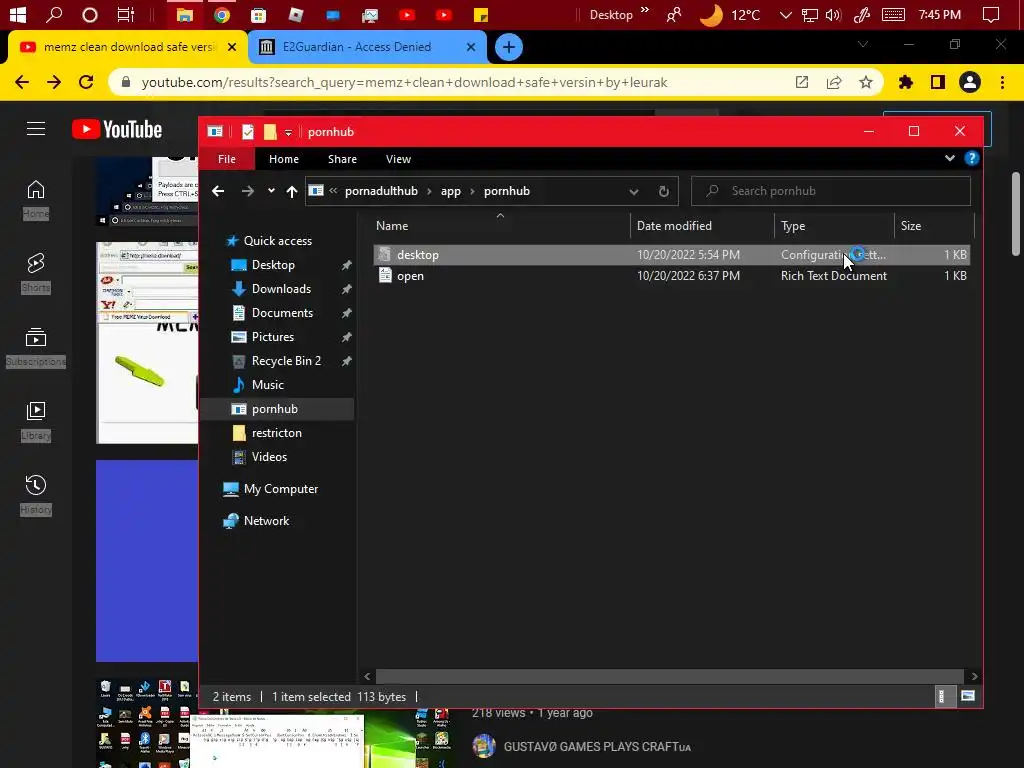1024x768 pixels.
Task: Open the notification center icon
Action: tap(991, 14)
